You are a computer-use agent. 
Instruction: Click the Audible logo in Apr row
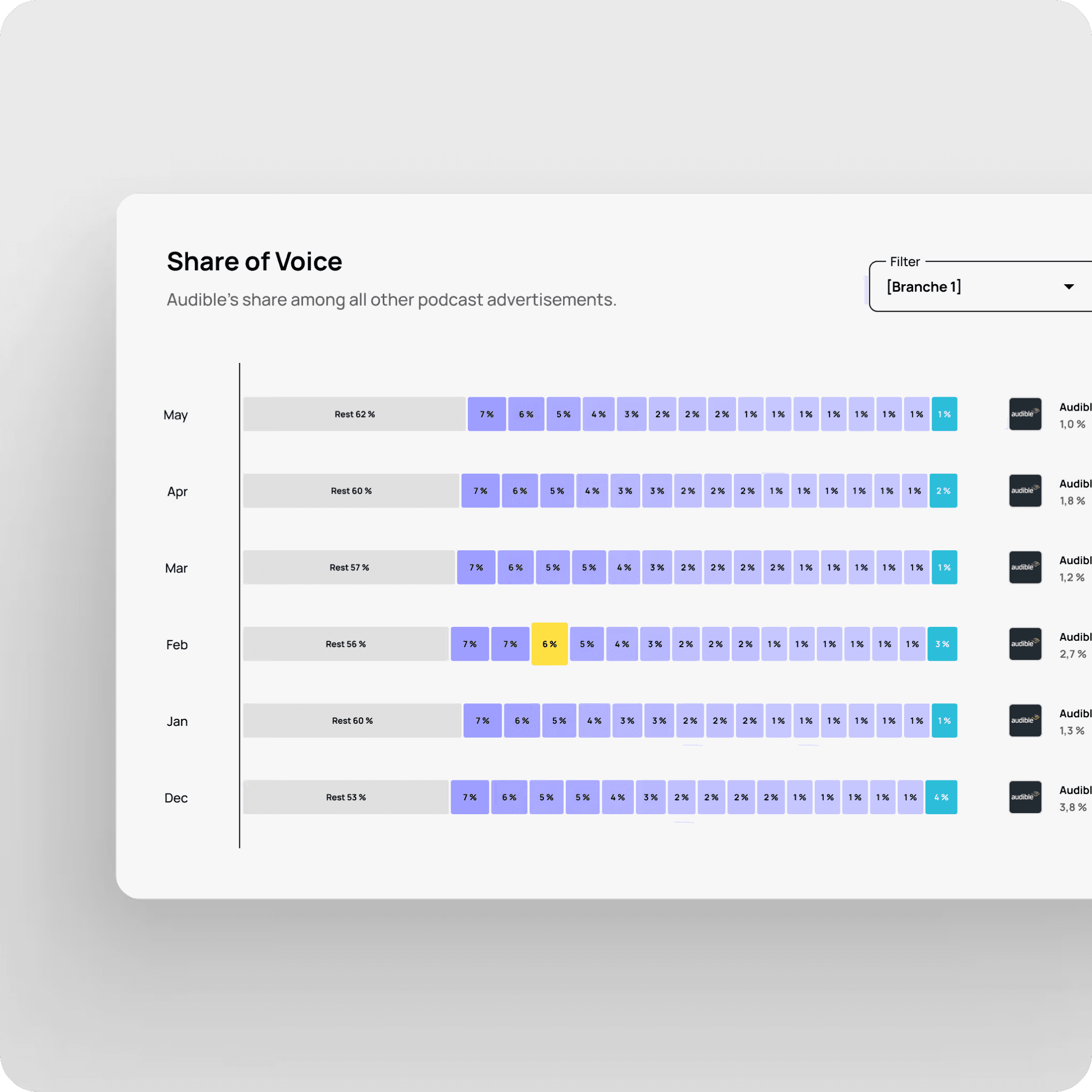pyautogui.click(x=1025, y=491)
